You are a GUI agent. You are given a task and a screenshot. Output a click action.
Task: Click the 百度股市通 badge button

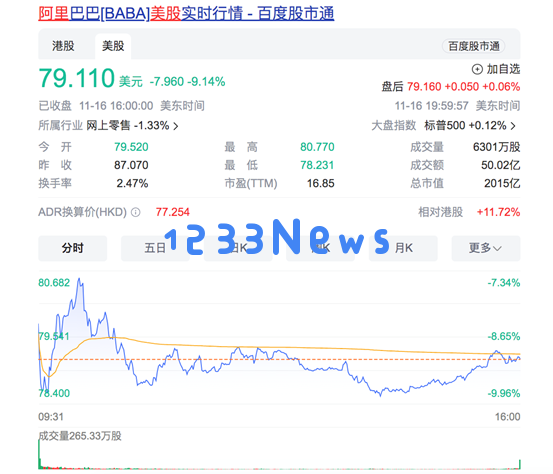(x=473, y=46)
